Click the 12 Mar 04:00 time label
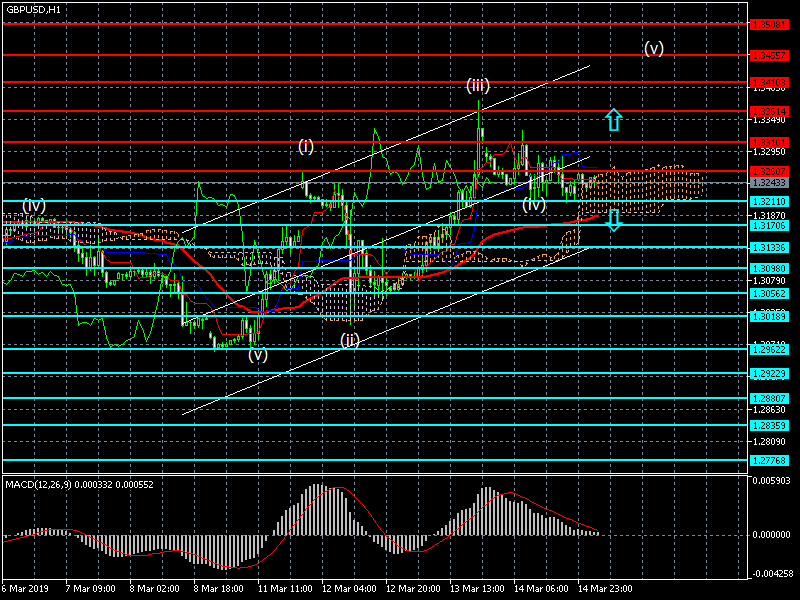Viewport: 800px width, 600px height. click(349, 589)
